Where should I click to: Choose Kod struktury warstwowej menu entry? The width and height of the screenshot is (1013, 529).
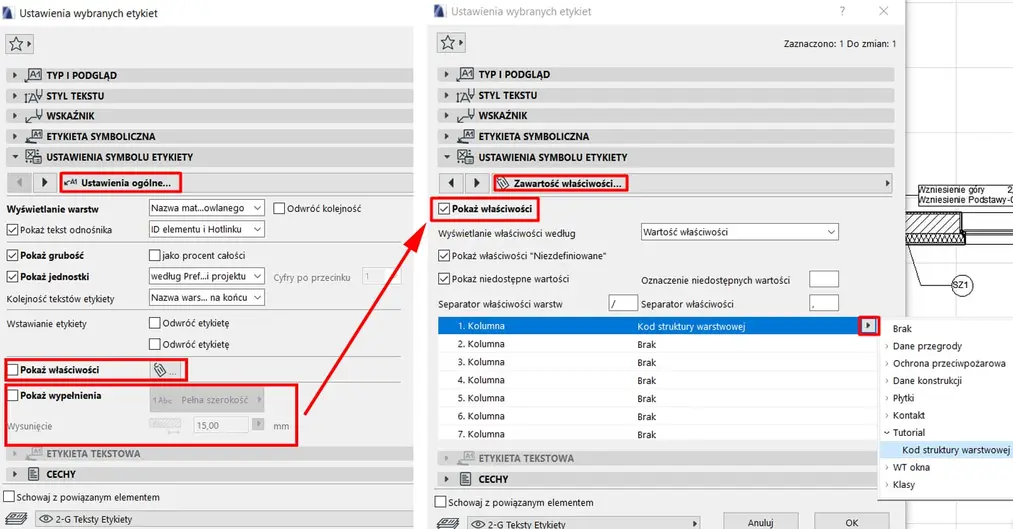956,450
